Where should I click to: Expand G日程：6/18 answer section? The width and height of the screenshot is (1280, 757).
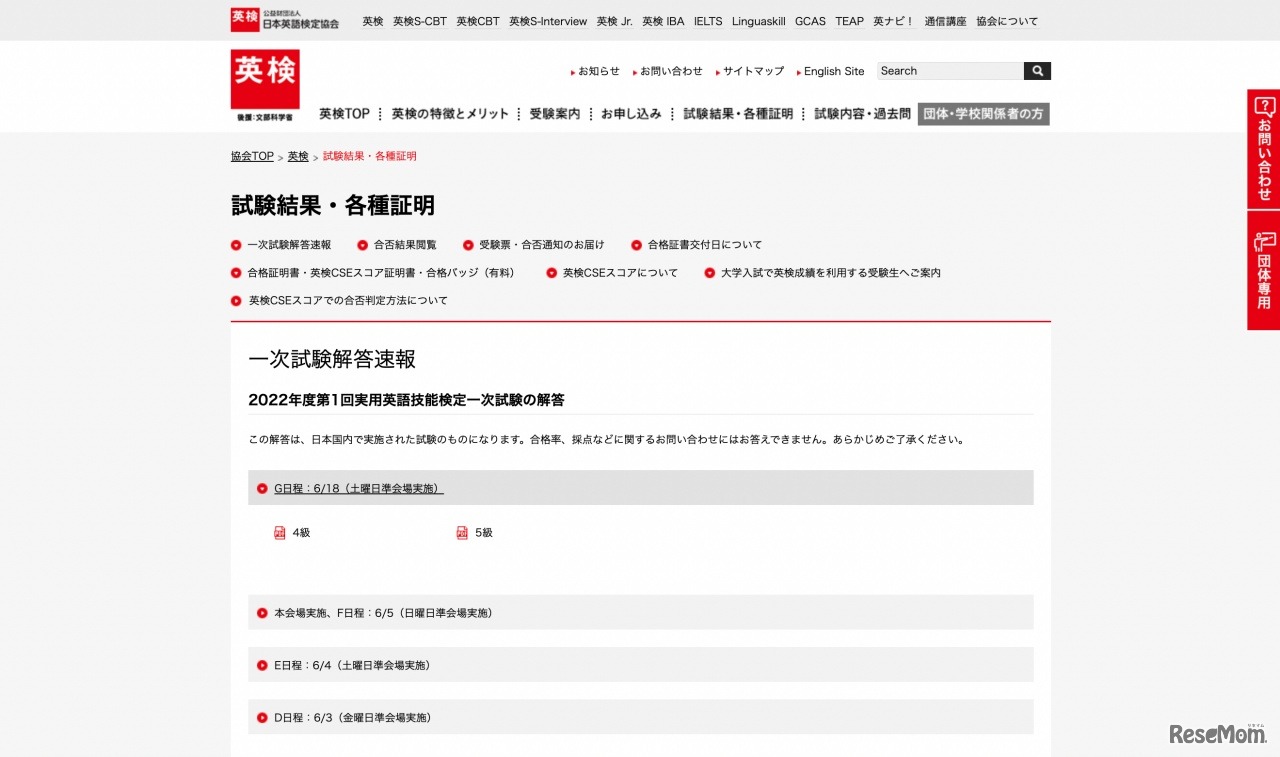(x=359, y=488)
